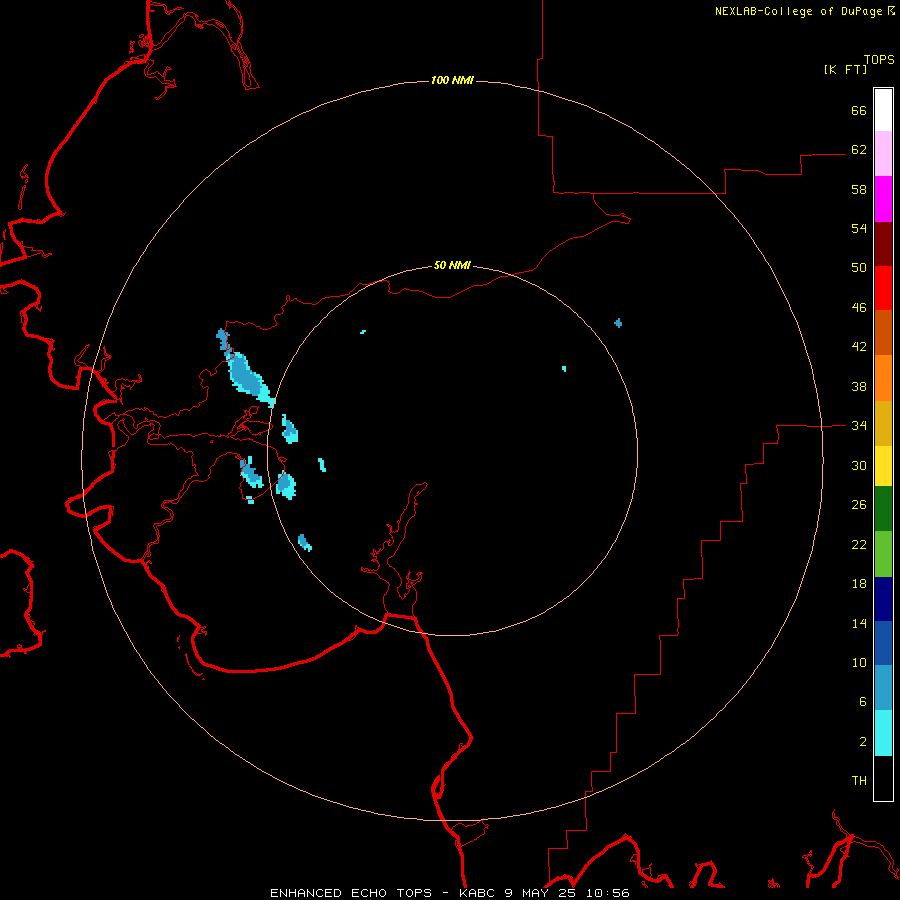The width and height of the screenshot is (900, 900).
Task: Click the 22 legend value
Action: pos(859,544)
